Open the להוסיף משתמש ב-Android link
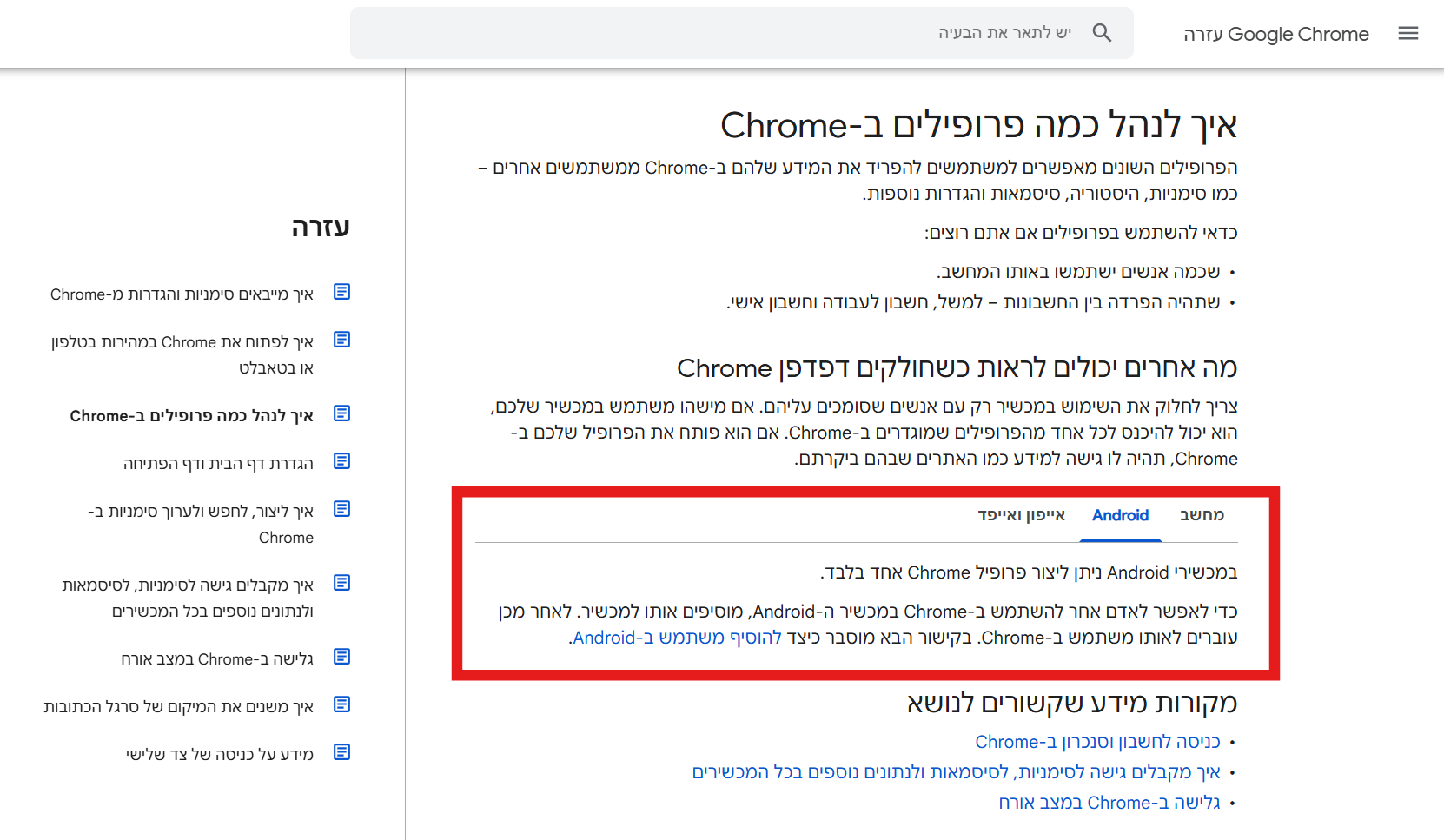Viewport: 1444px width, 840px height. click(x=678, y=638)
